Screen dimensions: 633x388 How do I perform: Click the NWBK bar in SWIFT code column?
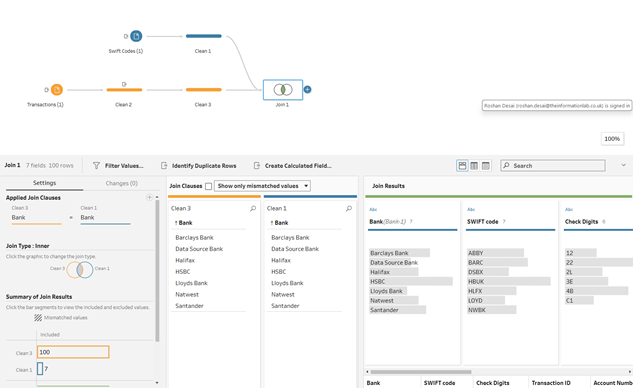(x=492, y=310)
